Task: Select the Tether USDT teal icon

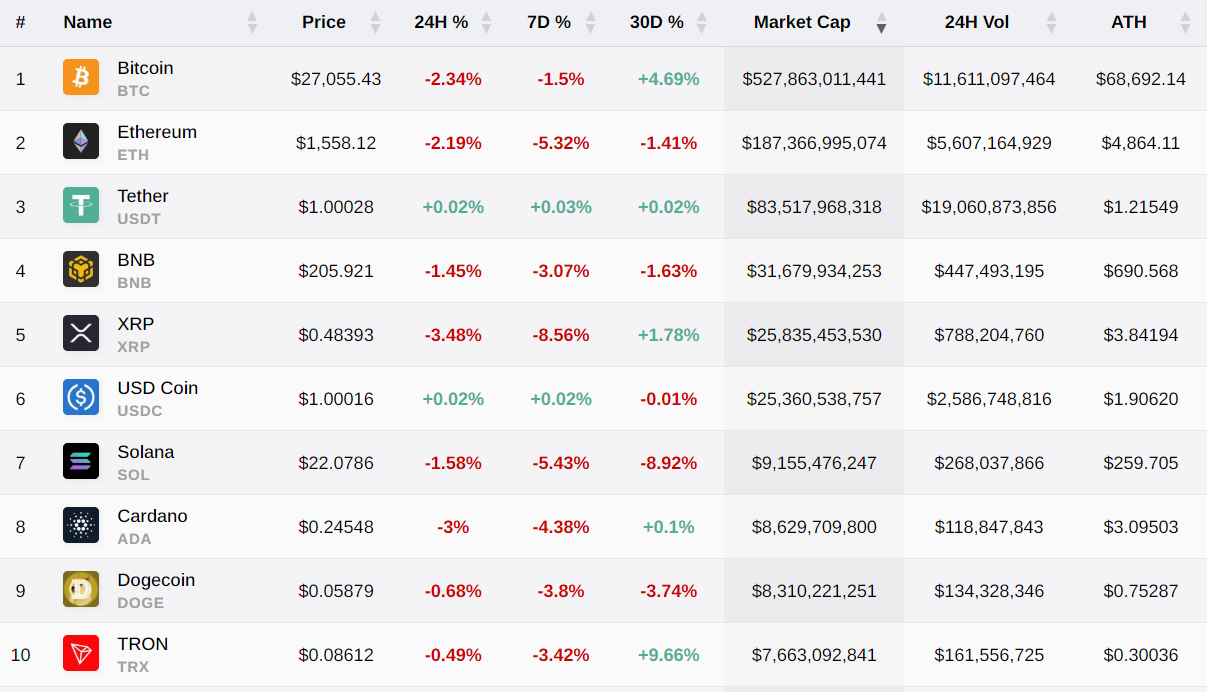Action: 81,206
